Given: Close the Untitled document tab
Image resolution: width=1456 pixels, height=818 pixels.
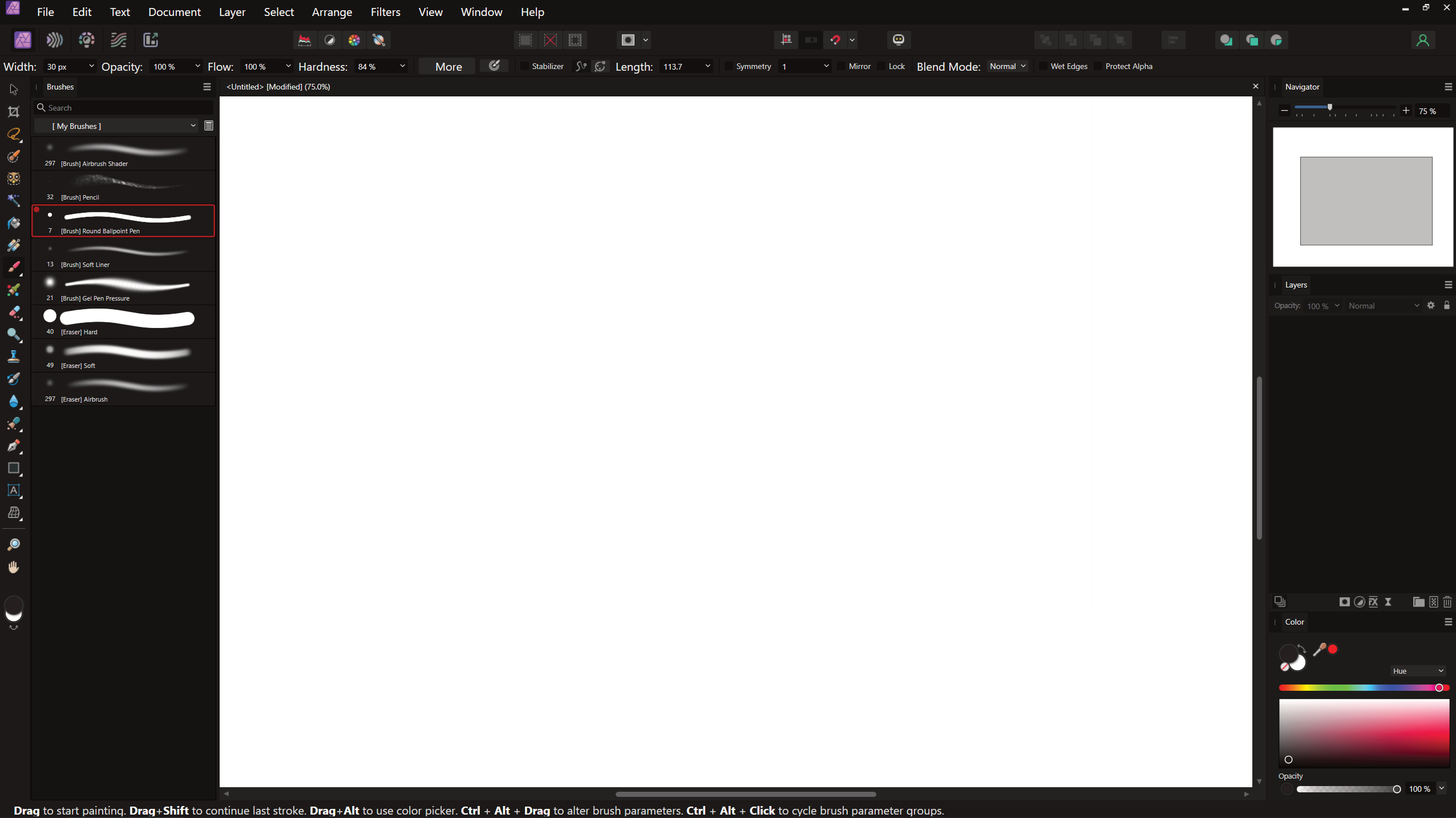Looking at the screenshot, I should [1256, 86].
